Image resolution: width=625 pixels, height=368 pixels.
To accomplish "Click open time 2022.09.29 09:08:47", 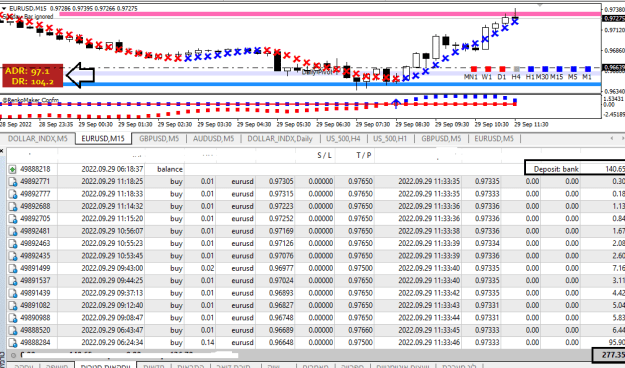I will tap(112, 318).
